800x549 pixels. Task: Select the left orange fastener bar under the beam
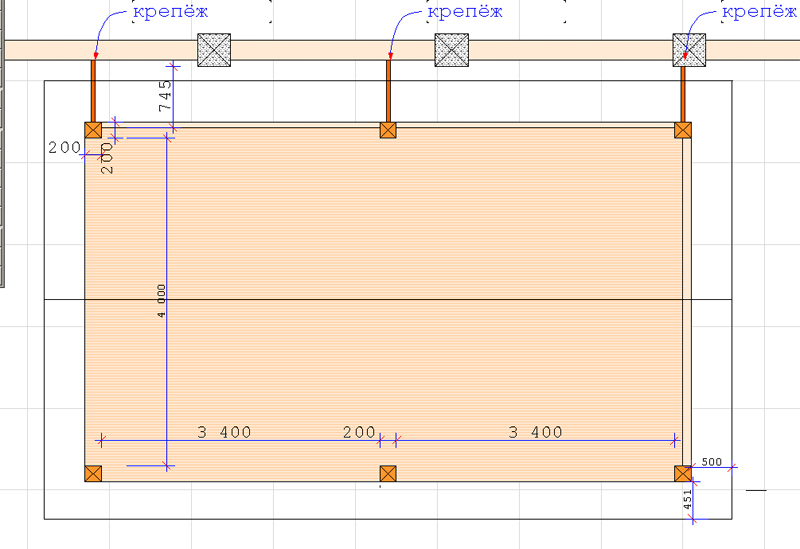click(x=93, y=91)
